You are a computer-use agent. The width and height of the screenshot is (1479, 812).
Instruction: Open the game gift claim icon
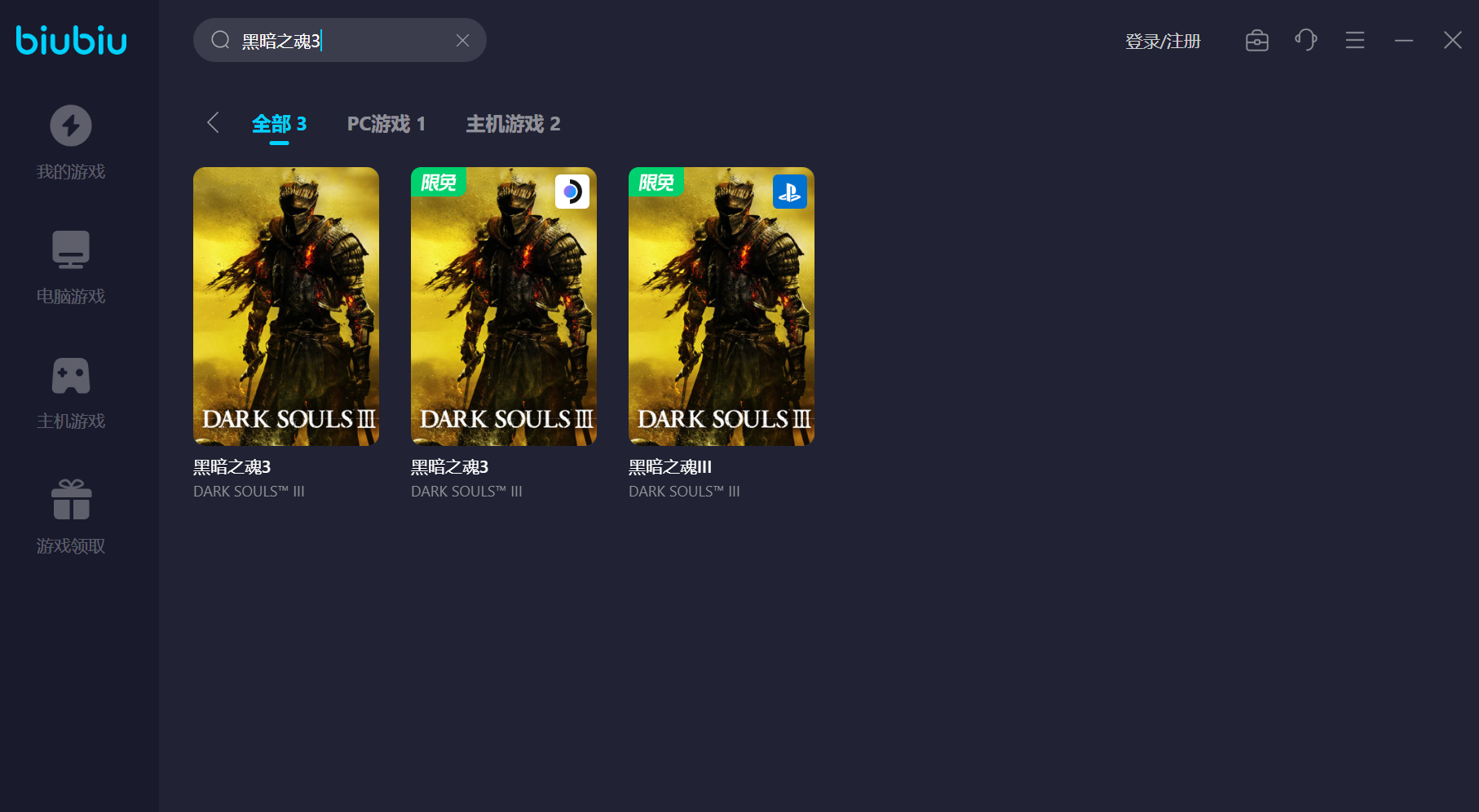71,500
